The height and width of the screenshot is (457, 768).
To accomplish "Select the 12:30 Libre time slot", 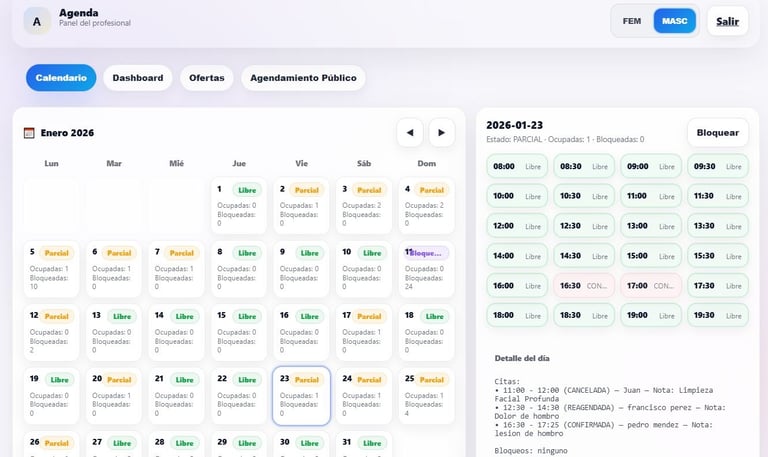I will [x=584, y=226].
